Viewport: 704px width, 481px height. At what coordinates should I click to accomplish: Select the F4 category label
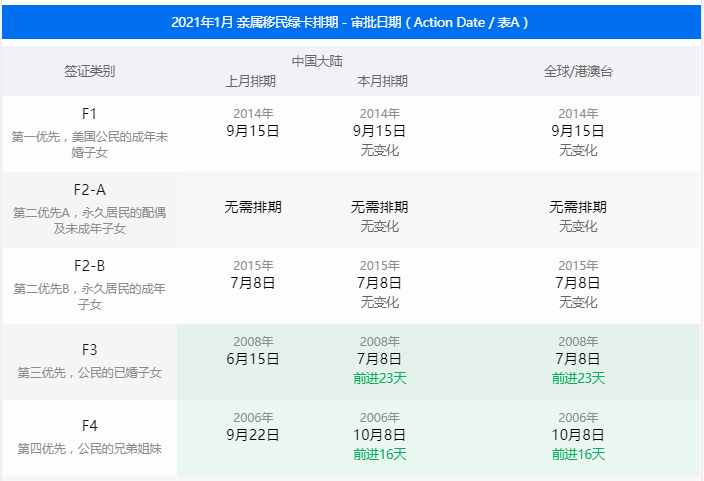click(89, 425)
